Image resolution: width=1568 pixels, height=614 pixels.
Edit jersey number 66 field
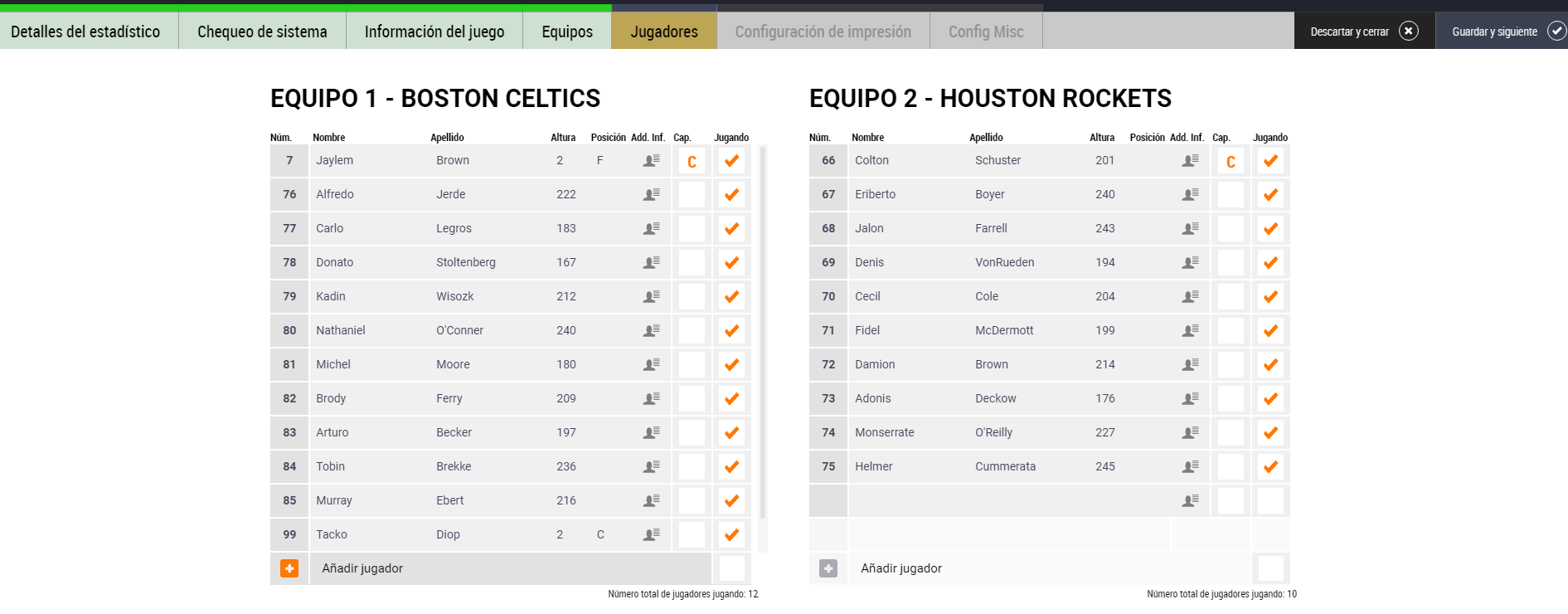click(828, 160)
